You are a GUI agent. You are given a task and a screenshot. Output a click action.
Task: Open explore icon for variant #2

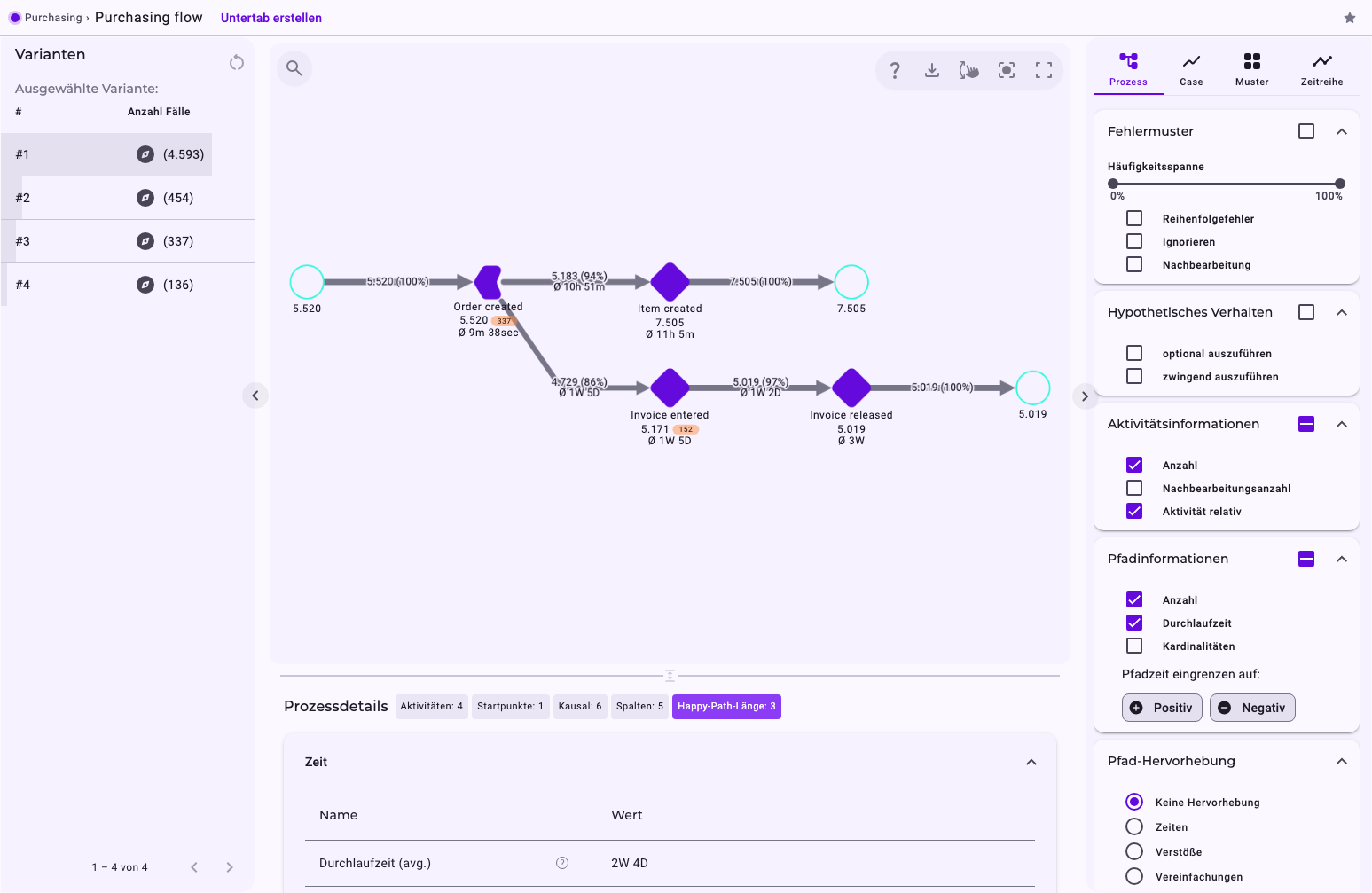[x=145, y=198]
